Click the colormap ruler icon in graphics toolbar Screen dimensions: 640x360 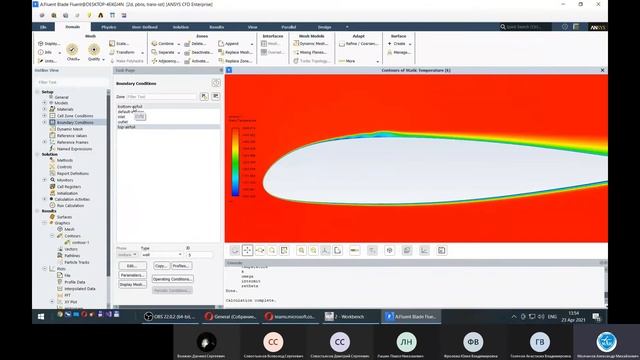coord(355,250)
